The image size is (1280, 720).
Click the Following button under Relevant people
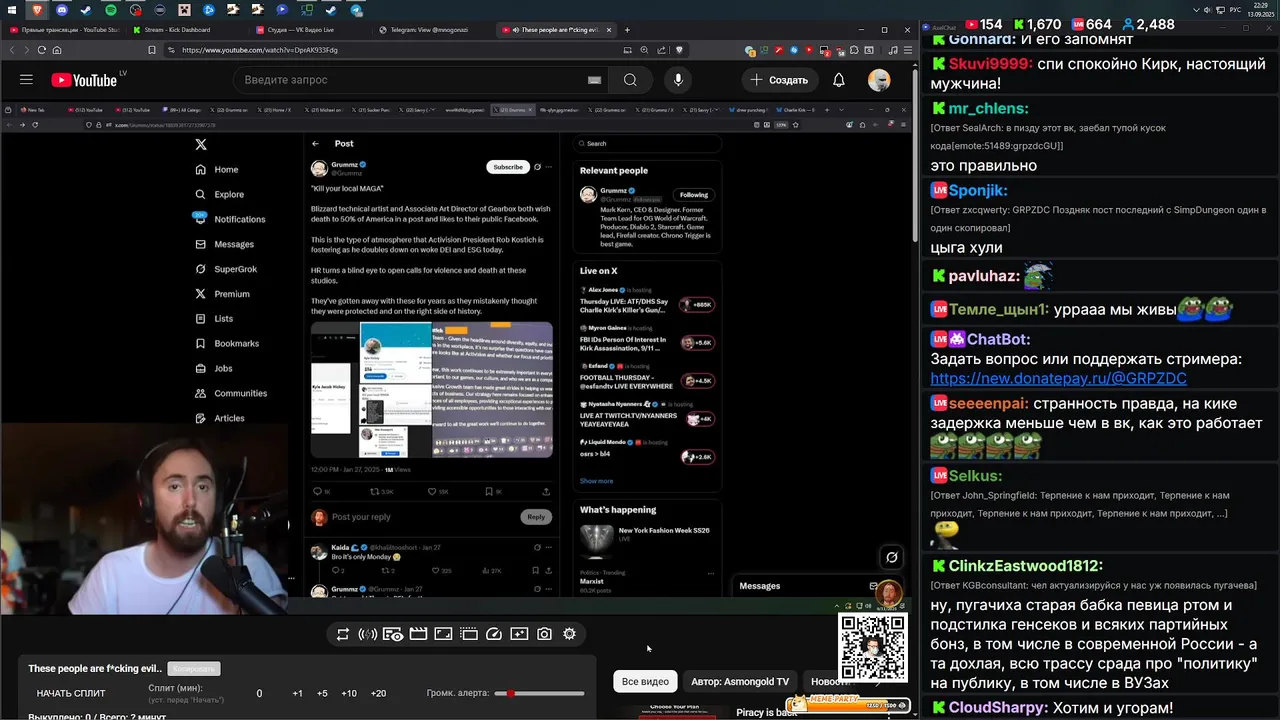tap(694, 195)
